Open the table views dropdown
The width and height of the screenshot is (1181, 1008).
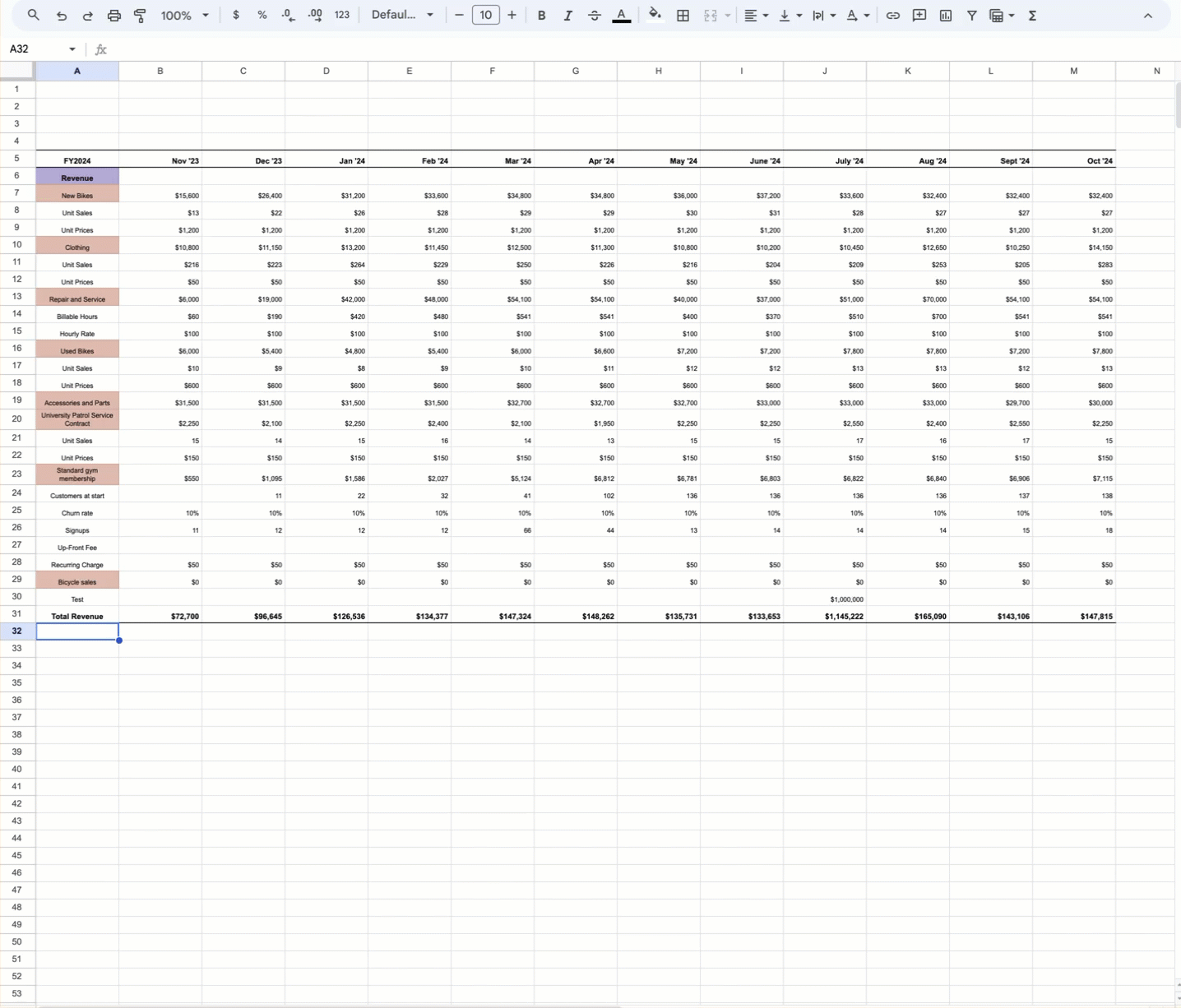tap(1002, 15)
